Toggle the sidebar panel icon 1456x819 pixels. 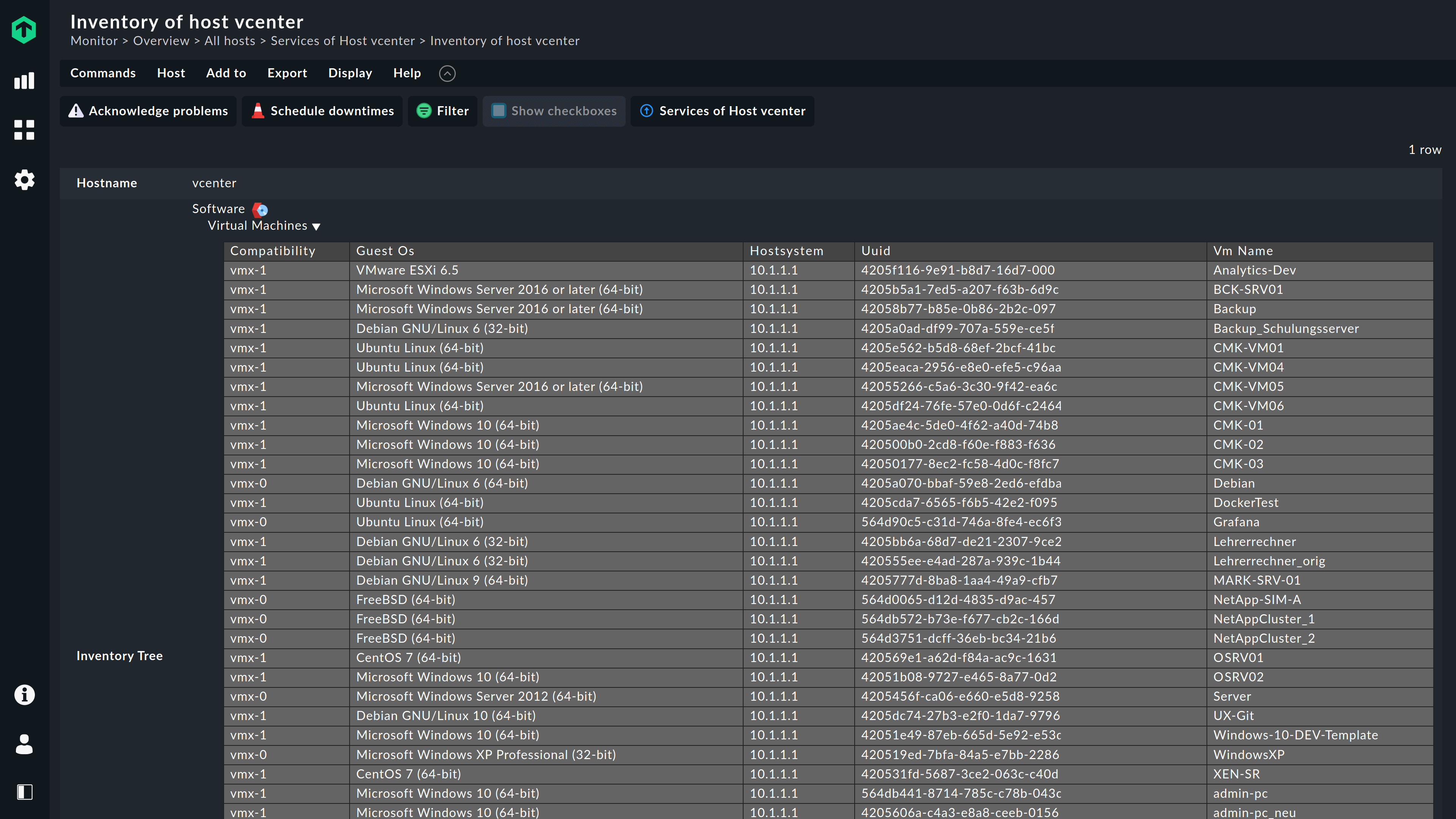point(24,792)
